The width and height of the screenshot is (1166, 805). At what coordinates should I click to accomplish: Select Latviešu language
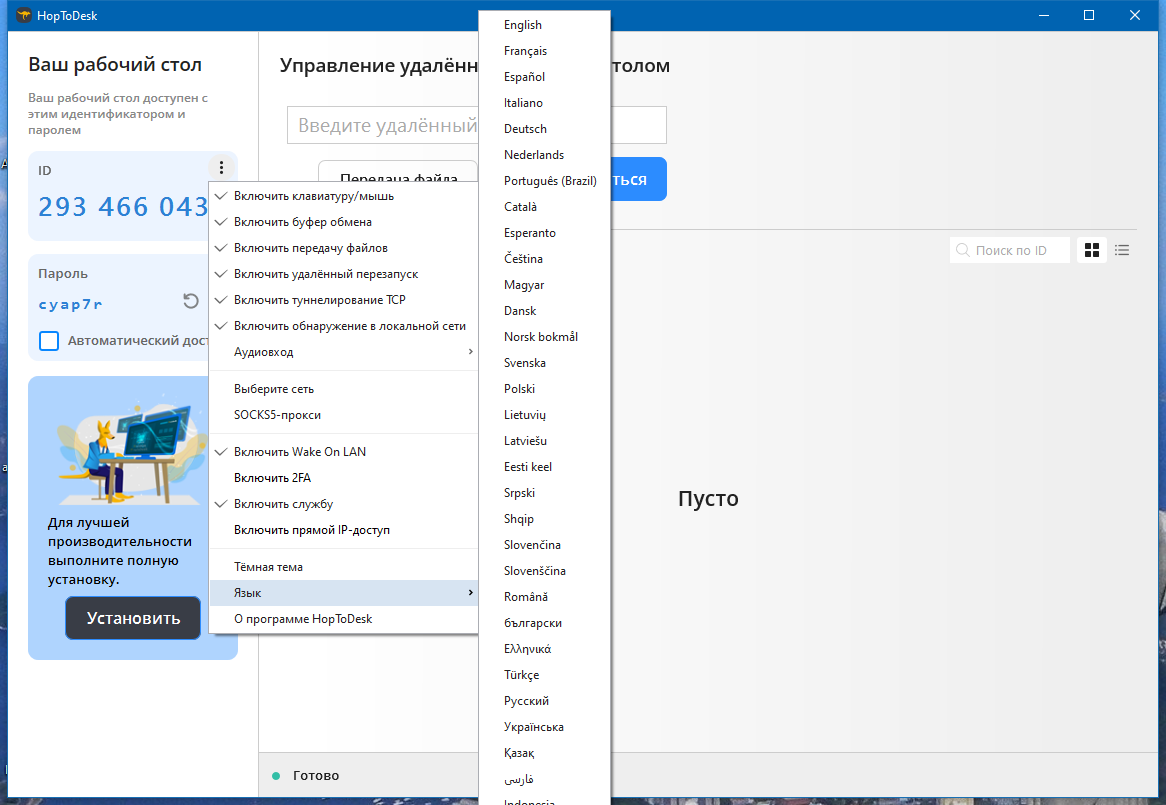pyautogui.click(x=544, y=442)
